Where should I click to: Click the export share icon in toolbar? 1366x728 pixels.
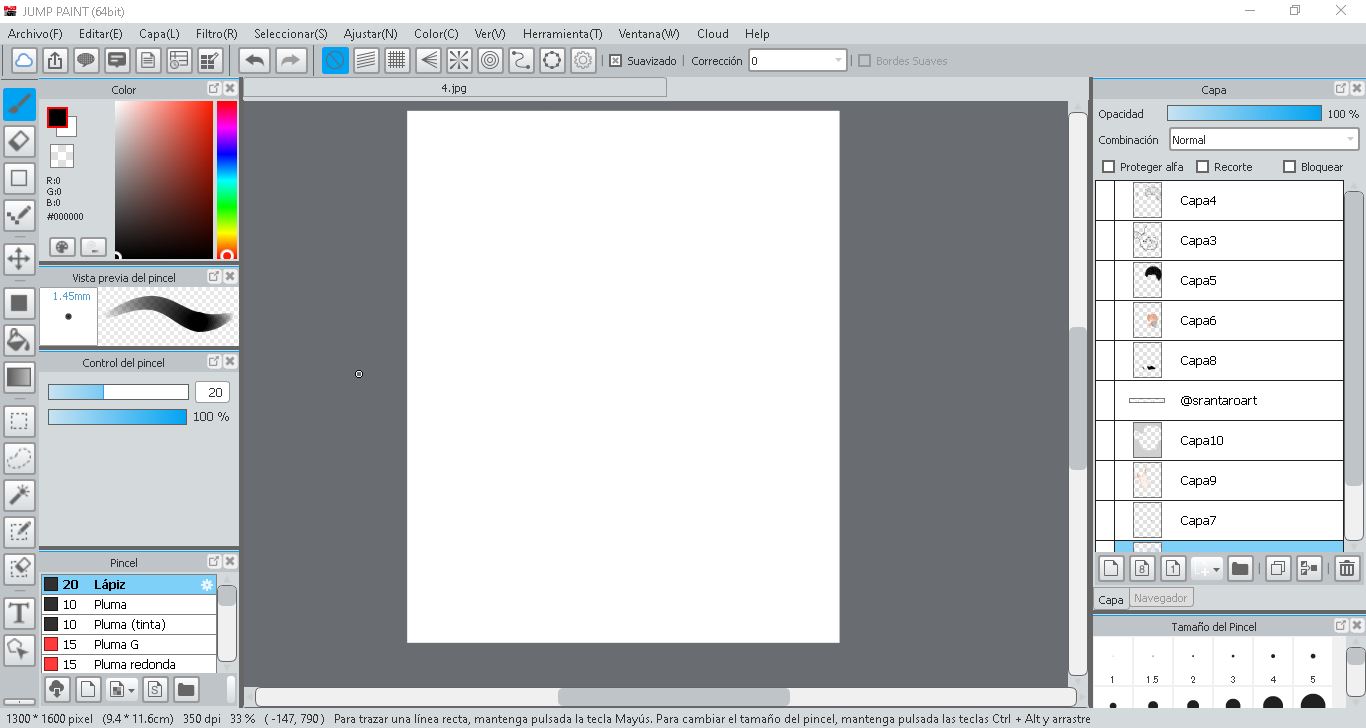point(55,61)
